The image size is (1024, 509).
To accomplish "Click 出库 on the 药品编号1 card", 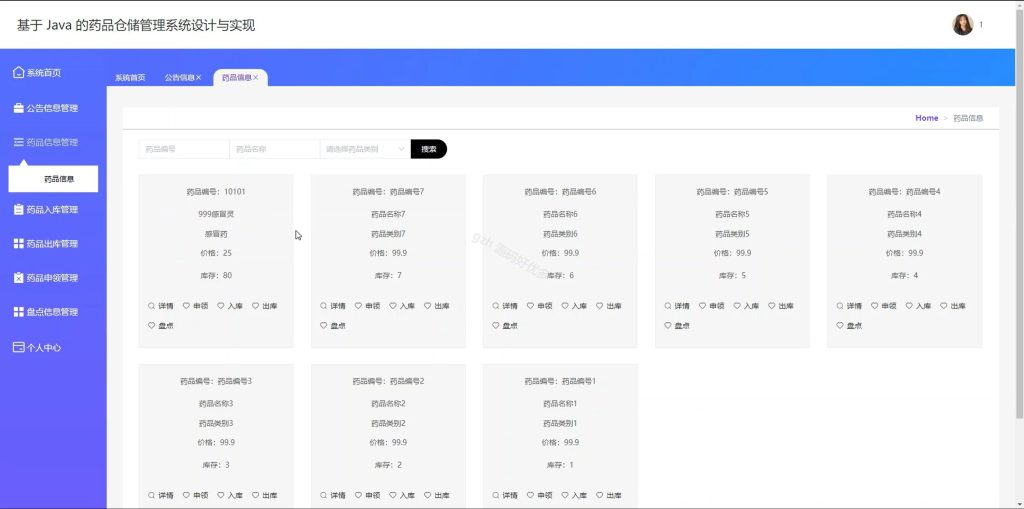I will pos(609,495).
